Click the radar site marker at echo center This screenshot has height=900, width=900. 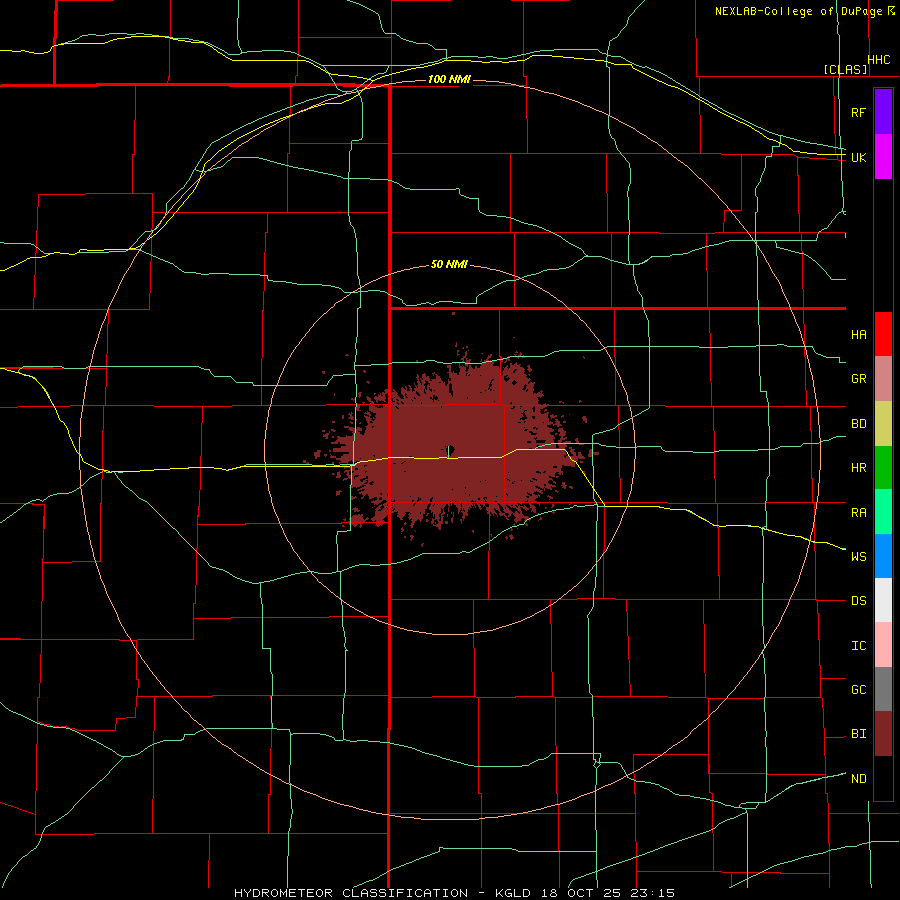click(x=449, y=451)
